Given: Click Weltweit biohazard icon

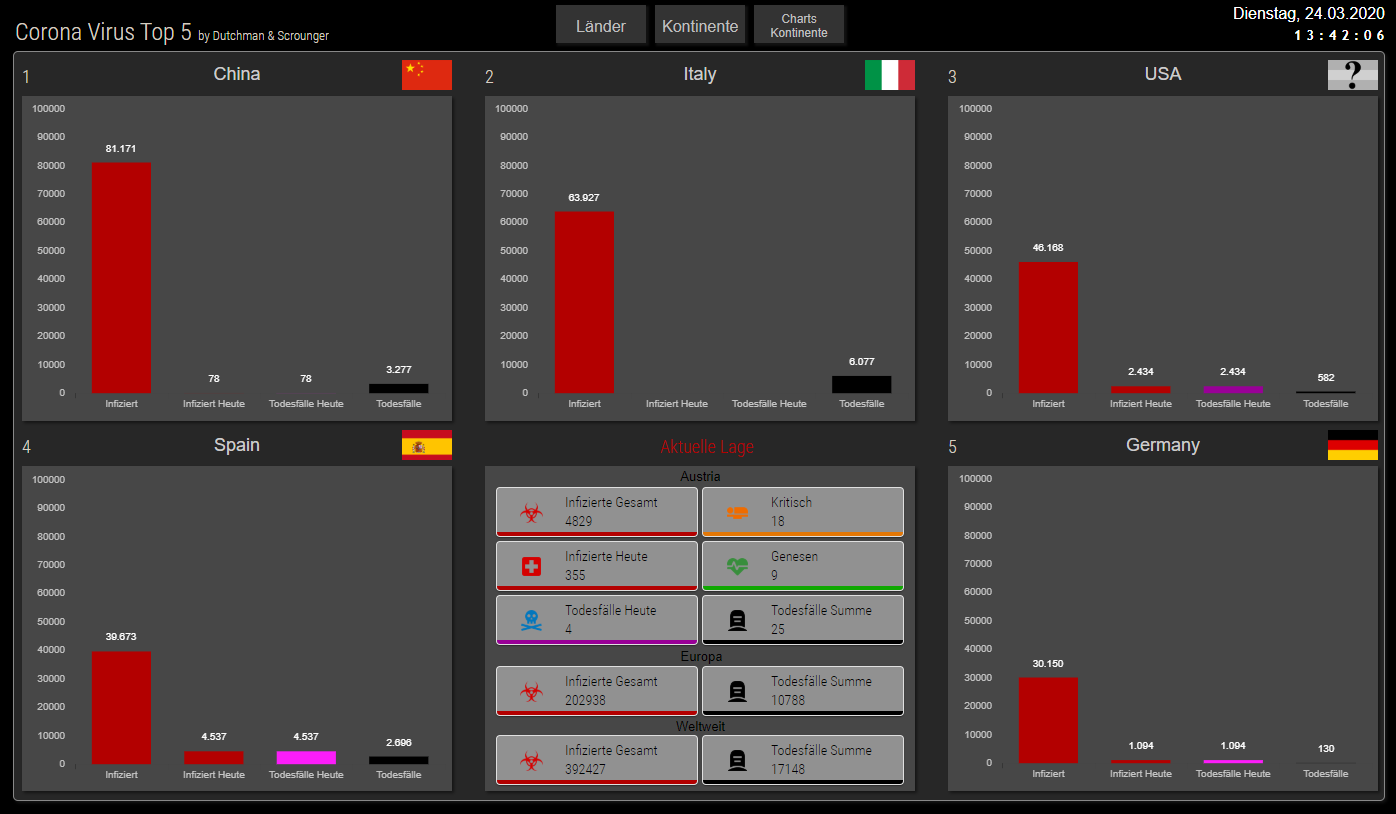Looking at the screenshot, I should coord(531,760).
